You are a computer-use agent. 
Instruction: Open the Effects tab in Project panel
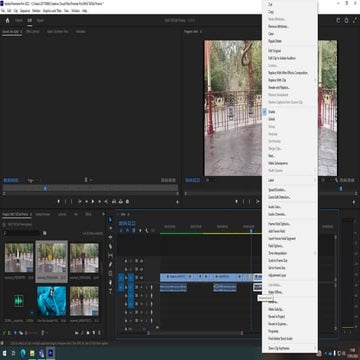(x=88, y=214)
